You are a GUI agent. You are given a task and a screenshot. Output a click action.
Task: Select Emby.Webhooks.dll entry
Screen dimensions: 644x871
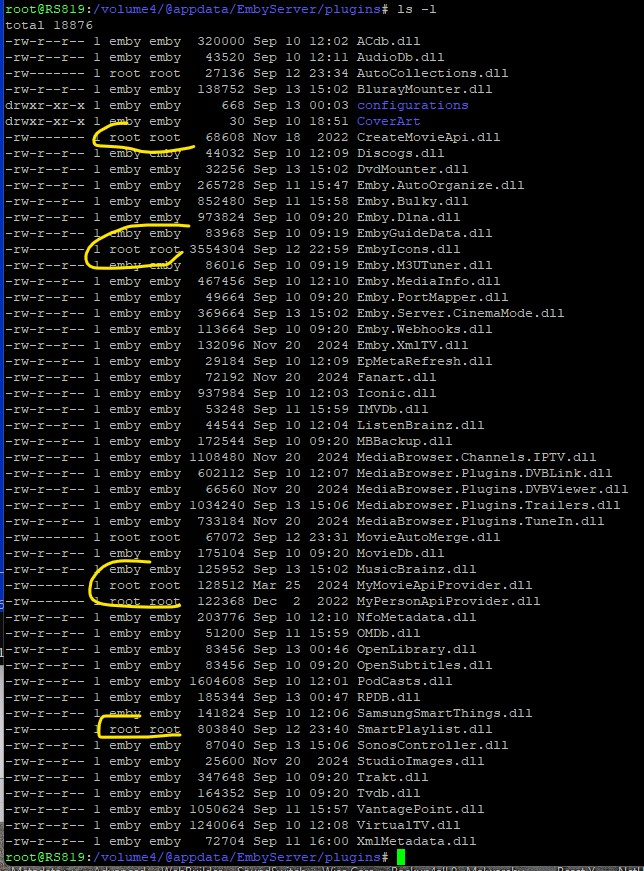click(x=425, y=329)
